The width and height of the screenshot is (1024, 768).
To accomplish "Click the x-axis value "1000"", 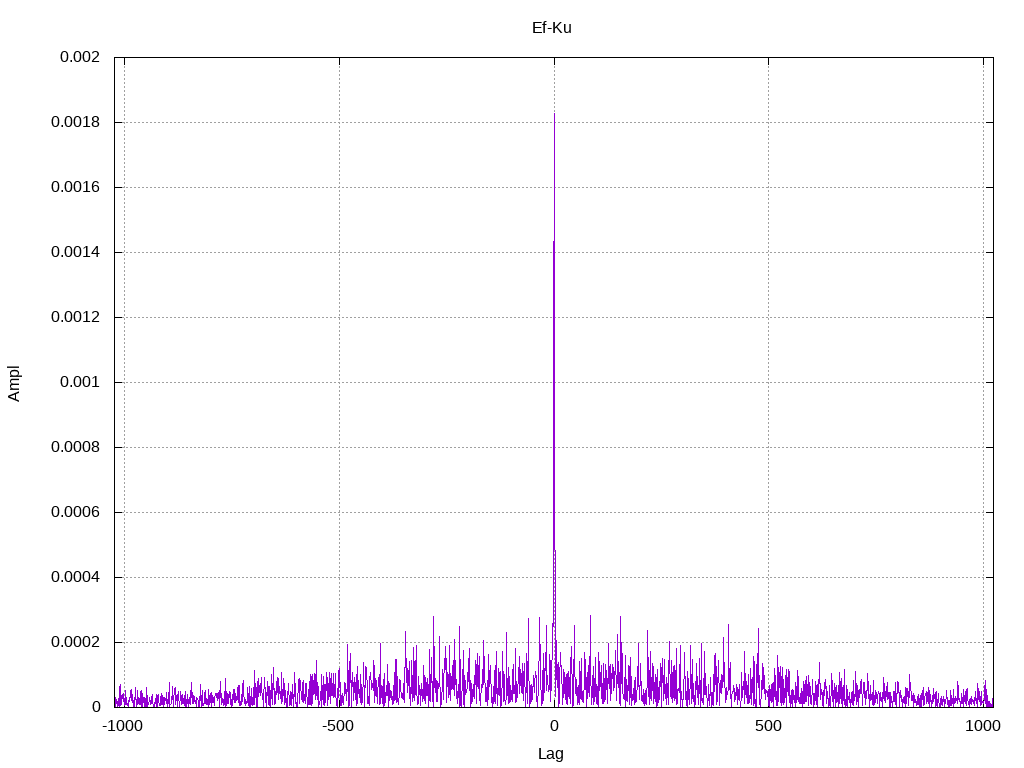I will [983, 726].
